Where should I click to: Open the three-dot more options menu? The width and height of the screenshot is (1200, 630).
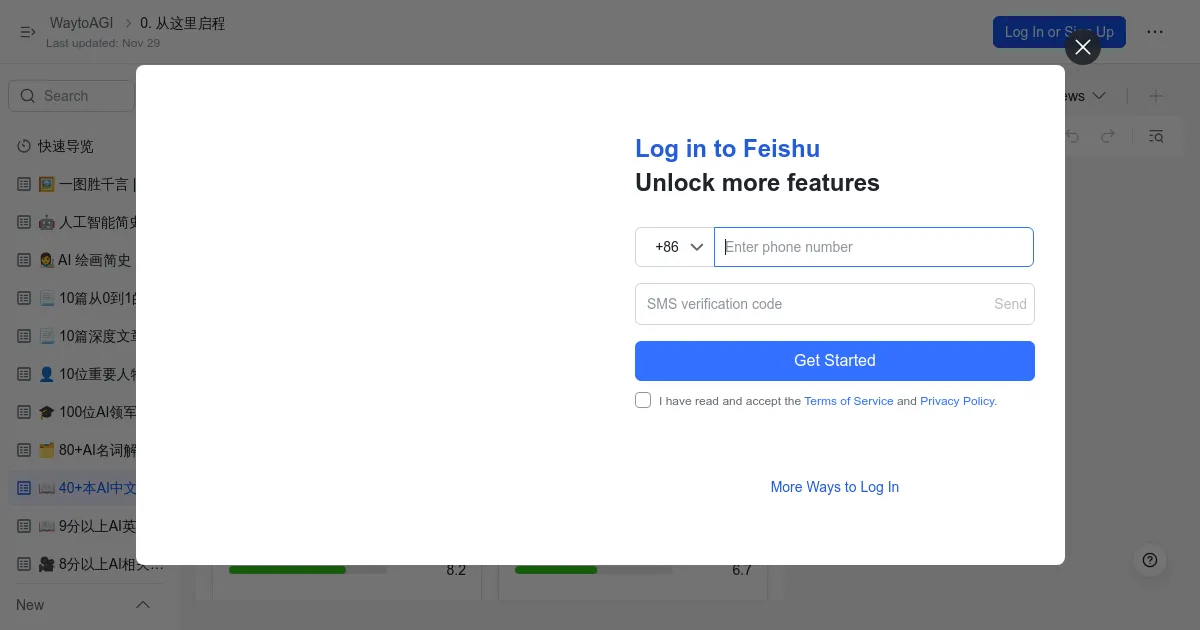click(1155, 32)
